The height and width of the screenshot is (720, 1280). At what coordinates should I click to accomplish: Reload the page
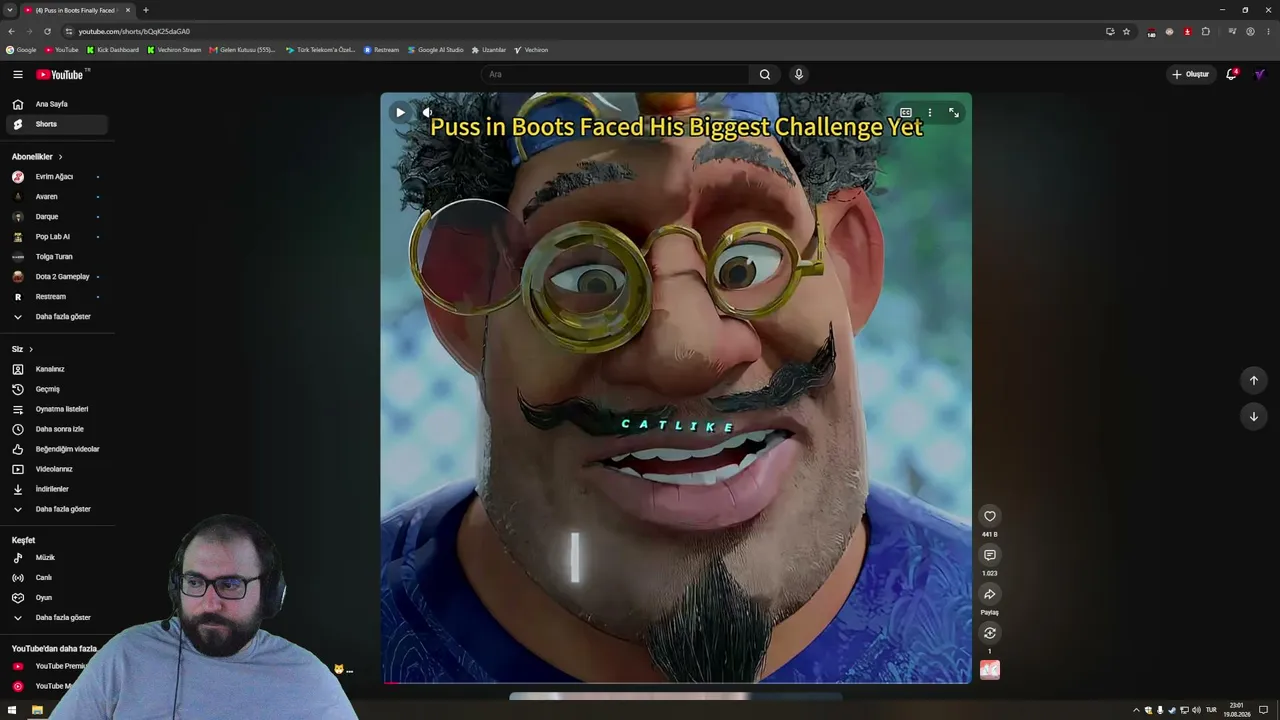click(x=47, y=31)
